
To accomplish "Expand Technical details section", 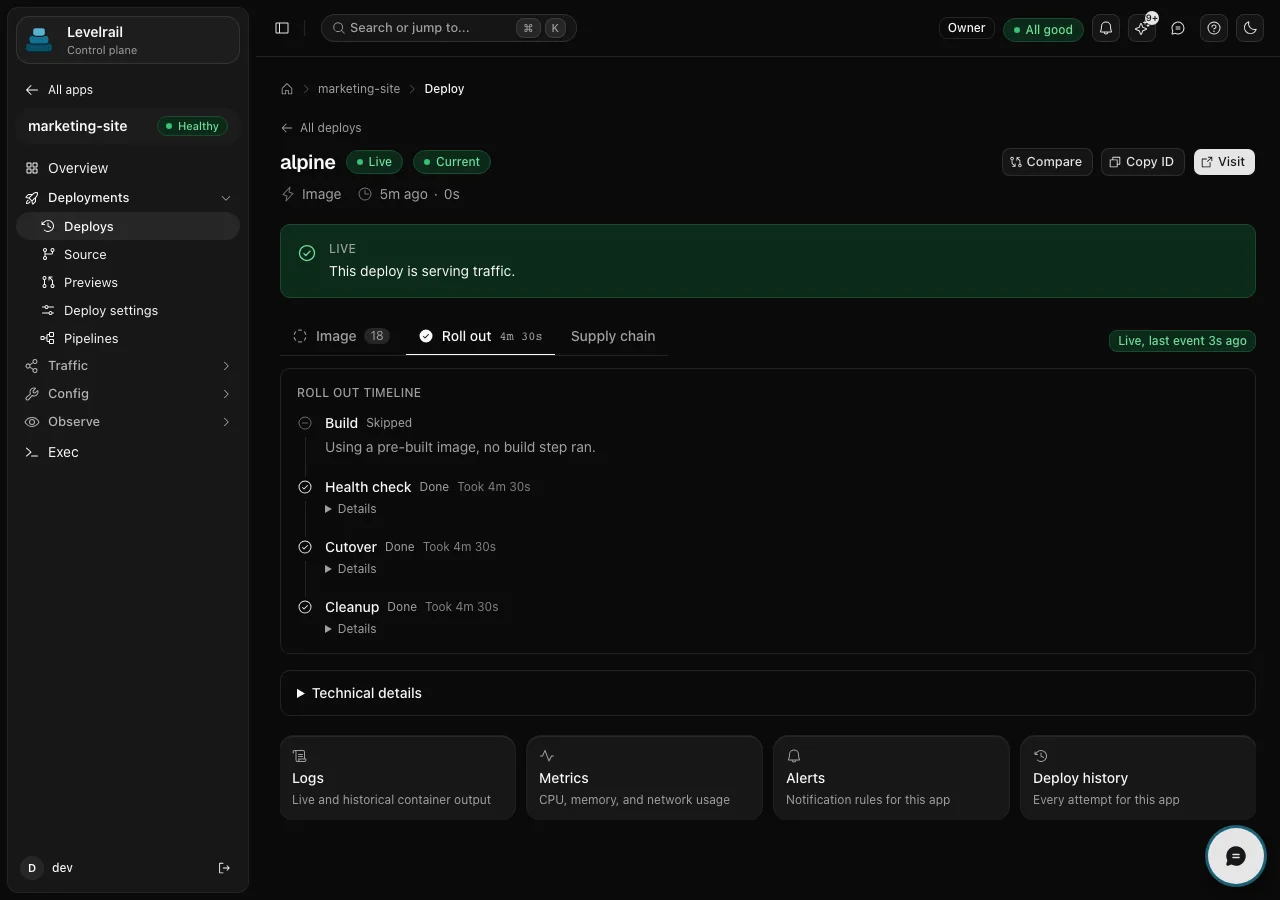I will [767, 693].
